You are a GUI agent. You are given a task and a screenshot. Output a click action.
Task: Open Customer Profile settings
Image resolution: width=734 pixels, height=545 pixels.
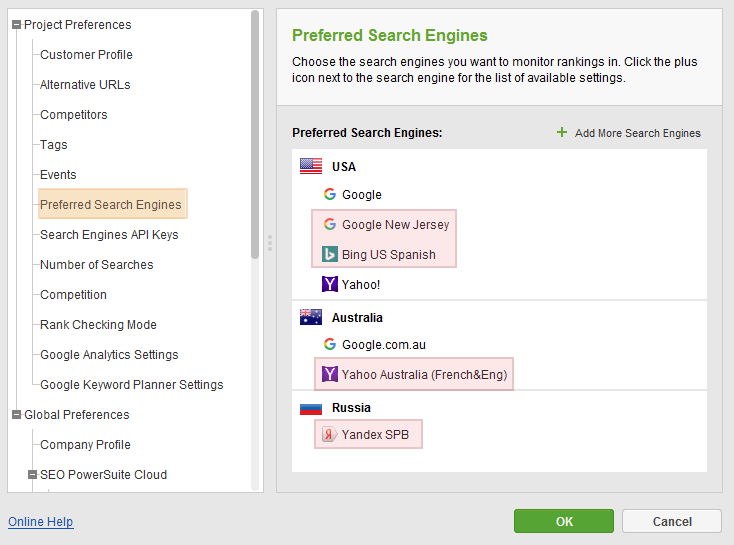point(86,55)
